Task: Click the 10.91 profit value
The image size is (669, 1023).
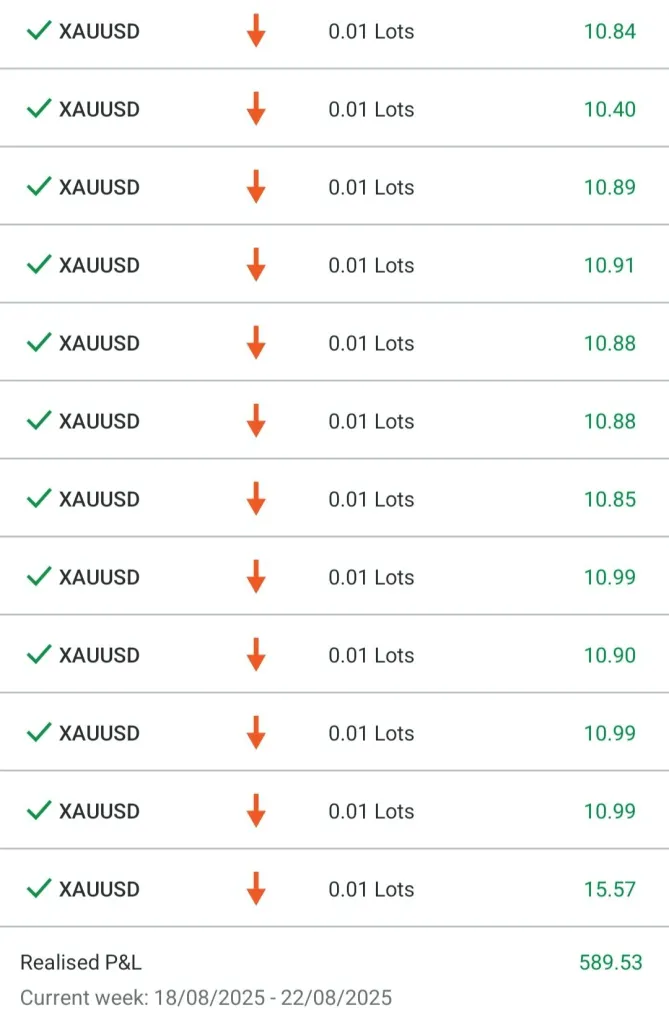Action: click(x=609, y=265)
